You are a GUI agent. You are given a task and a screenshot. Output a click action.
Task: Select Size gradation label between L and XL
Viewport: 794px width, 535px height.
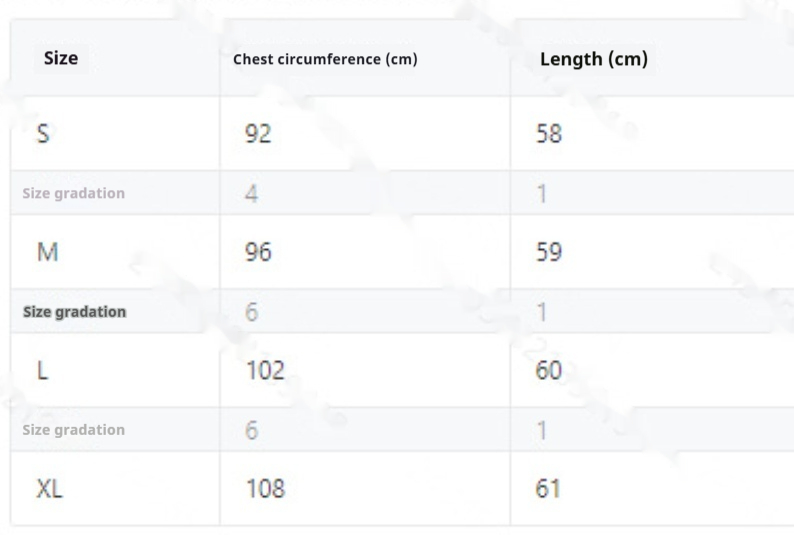click(74, 430)
